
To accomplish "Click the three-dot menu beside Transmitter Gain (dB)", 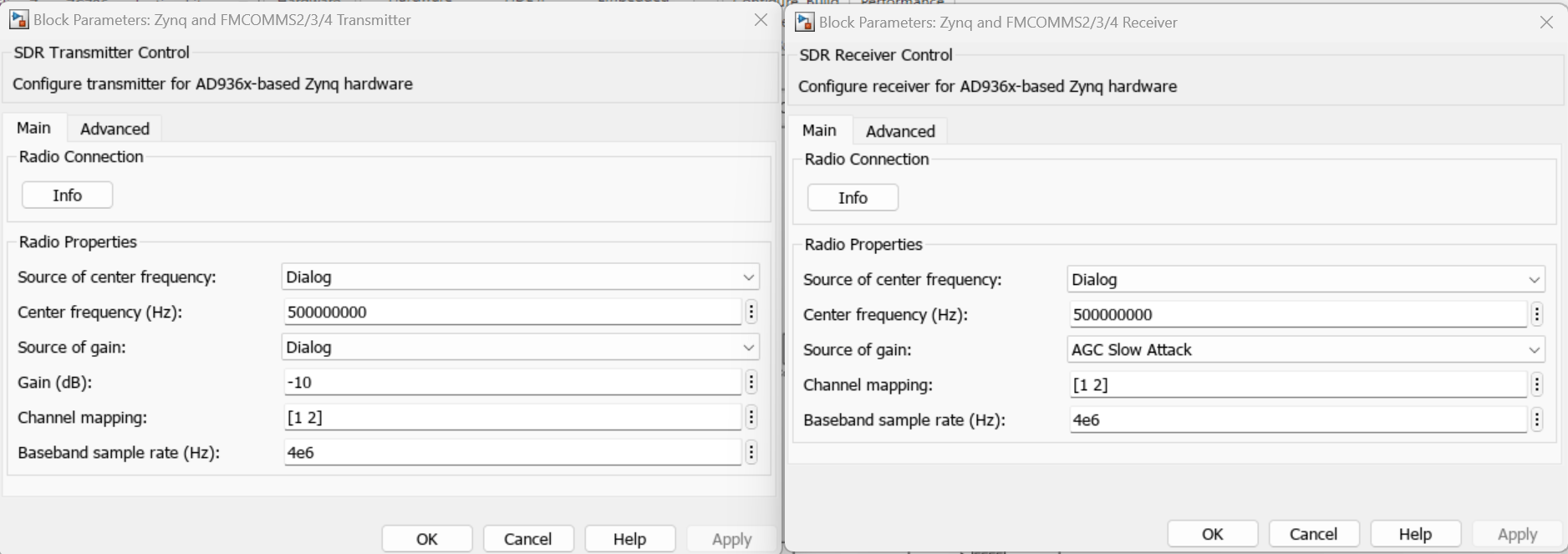I will (x=751, y=383).
